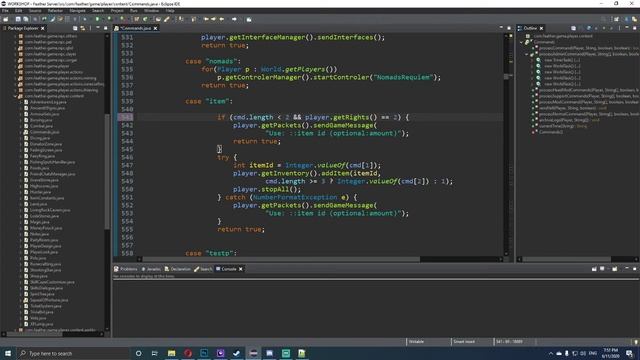
Task: Maximize the Console view panel
Action: click(635, 269)
